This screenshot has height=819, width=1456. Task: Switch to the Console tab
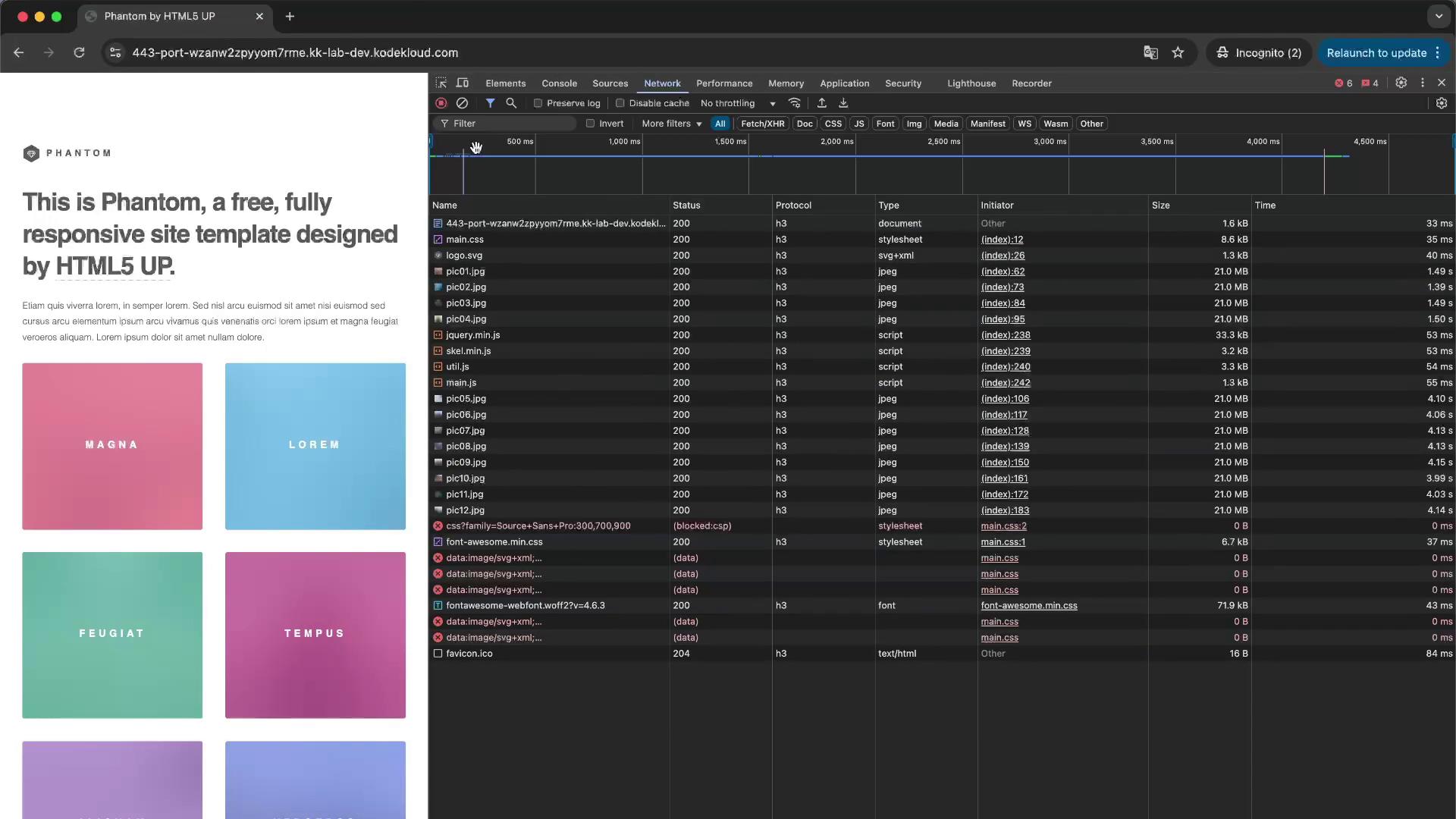coord(559,83)
